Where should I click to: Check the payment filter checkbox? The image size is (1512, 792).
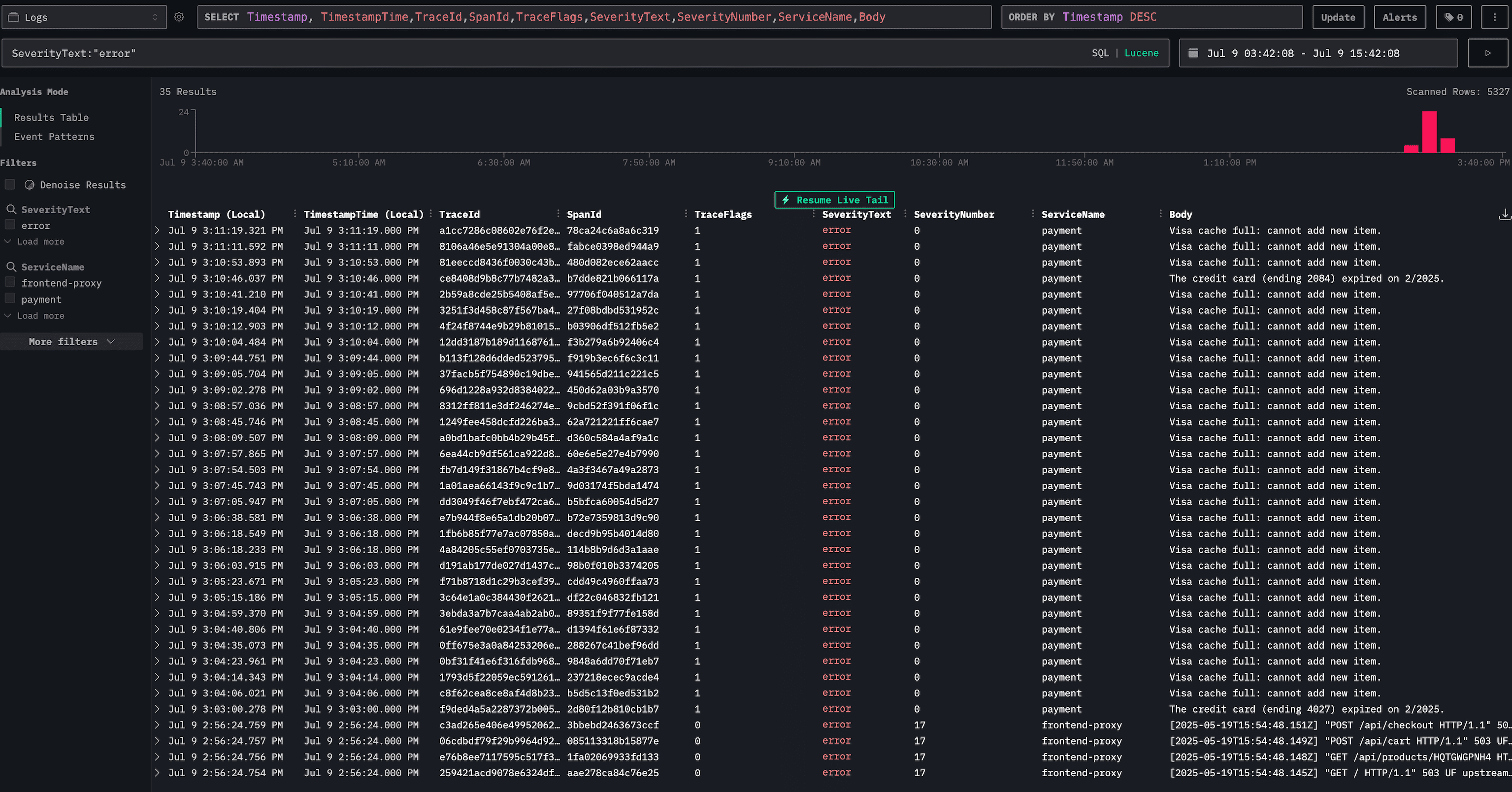tap(10, 298)
